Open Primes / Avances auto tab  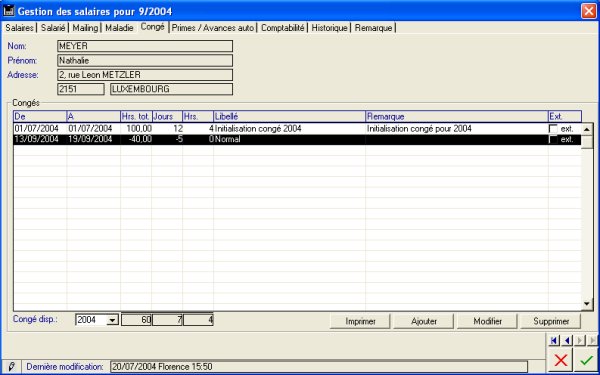[213, 28]
